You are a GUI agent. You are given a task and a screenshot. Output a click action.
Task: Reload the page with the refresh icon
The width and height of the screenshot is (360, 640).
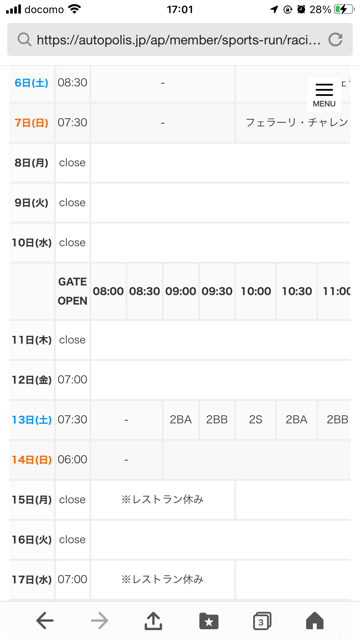point(336,40)
